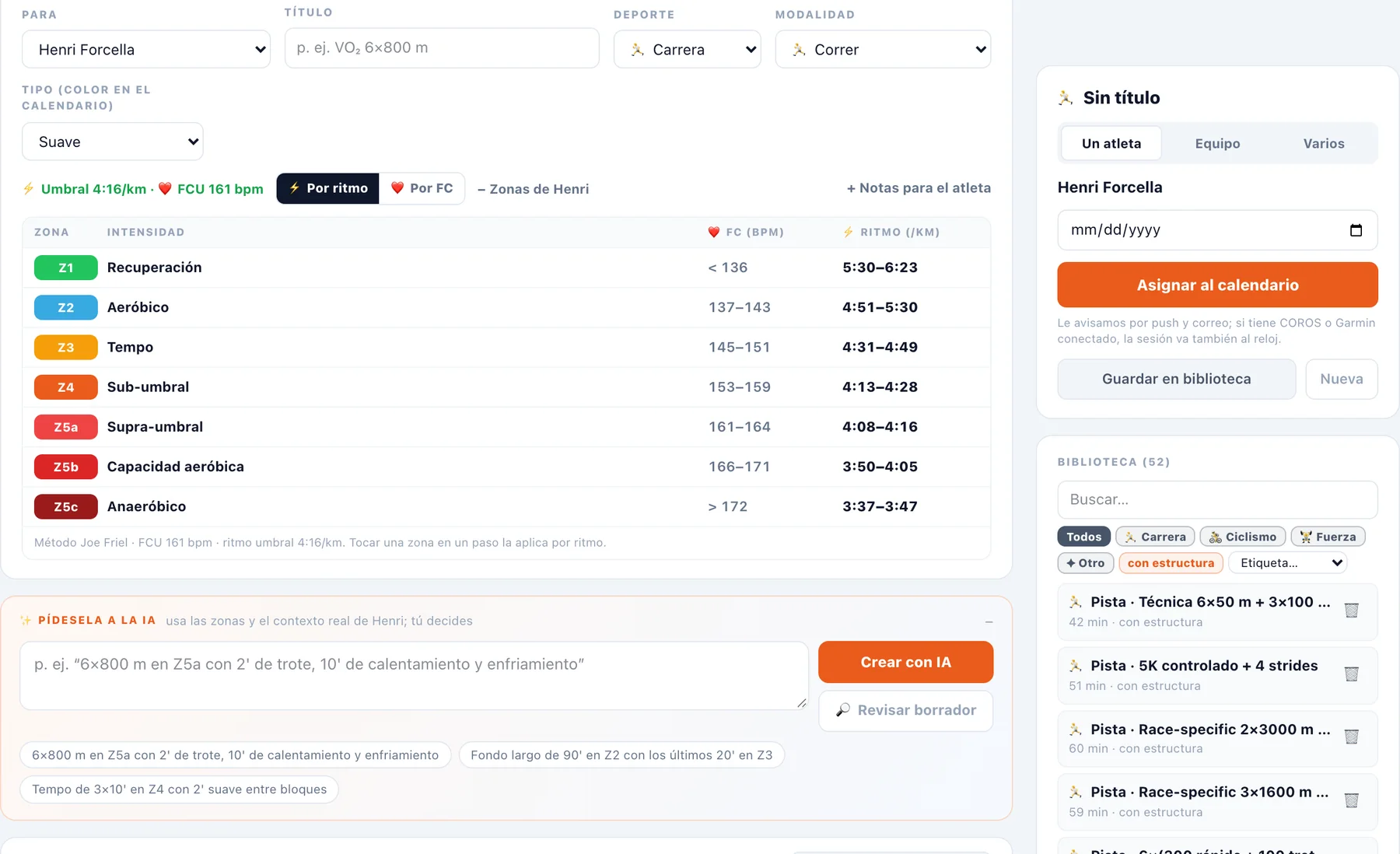Click the Z5c Anaeróbico zone badge
This screenshot has width=1400, height=854.
click(66, 506)
